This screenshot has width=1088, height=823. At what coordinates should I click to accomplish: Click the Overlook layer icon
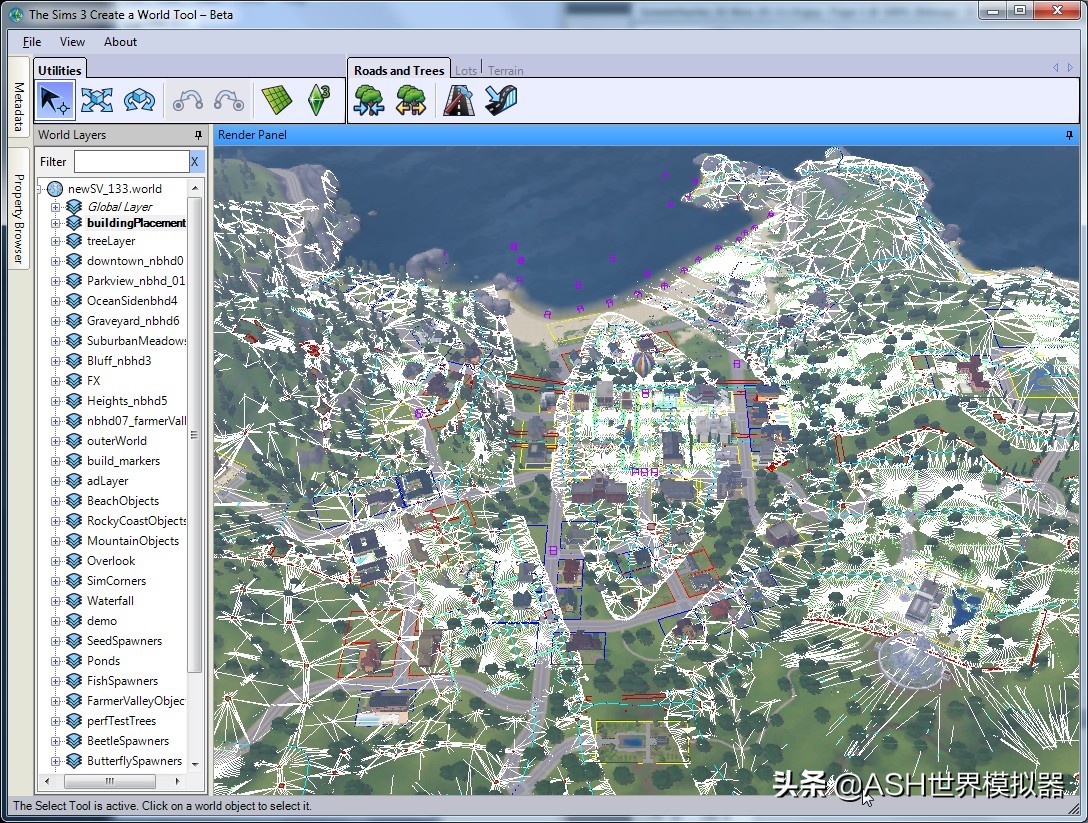pyautogui.click(x=74, y=561)
